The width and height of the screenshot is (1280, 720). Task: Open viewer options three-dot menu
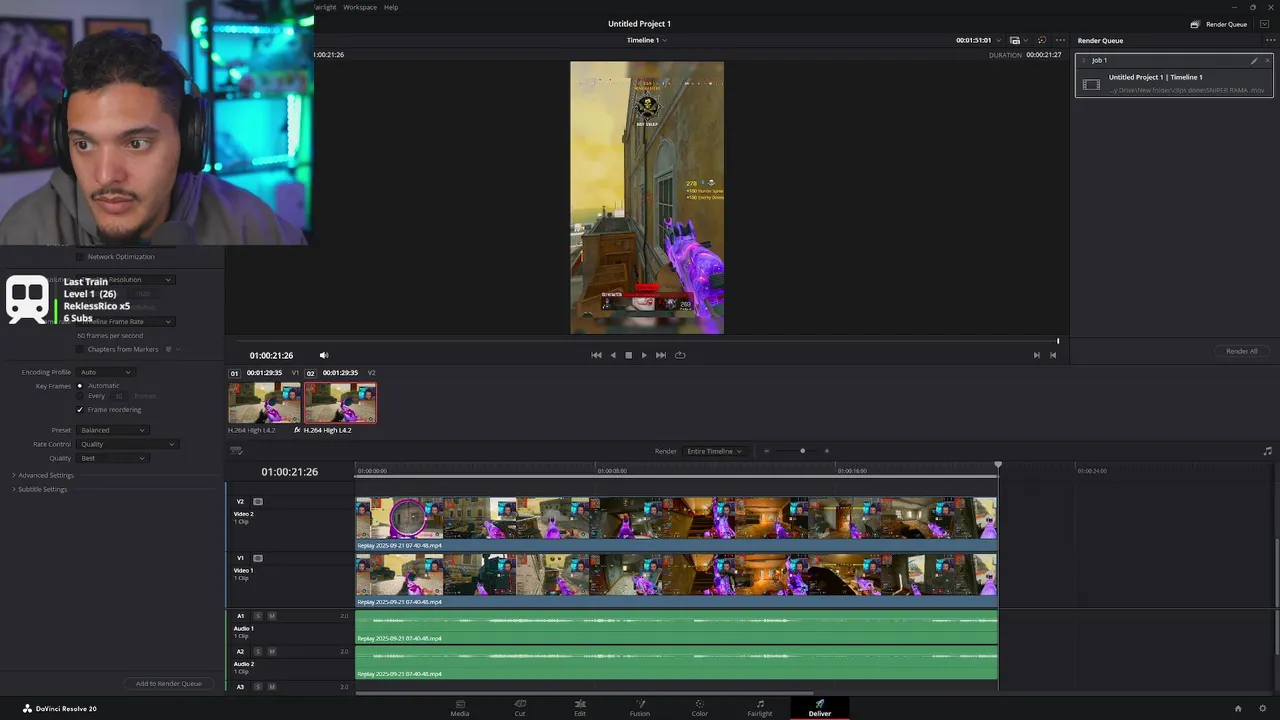pos(1060,40)
